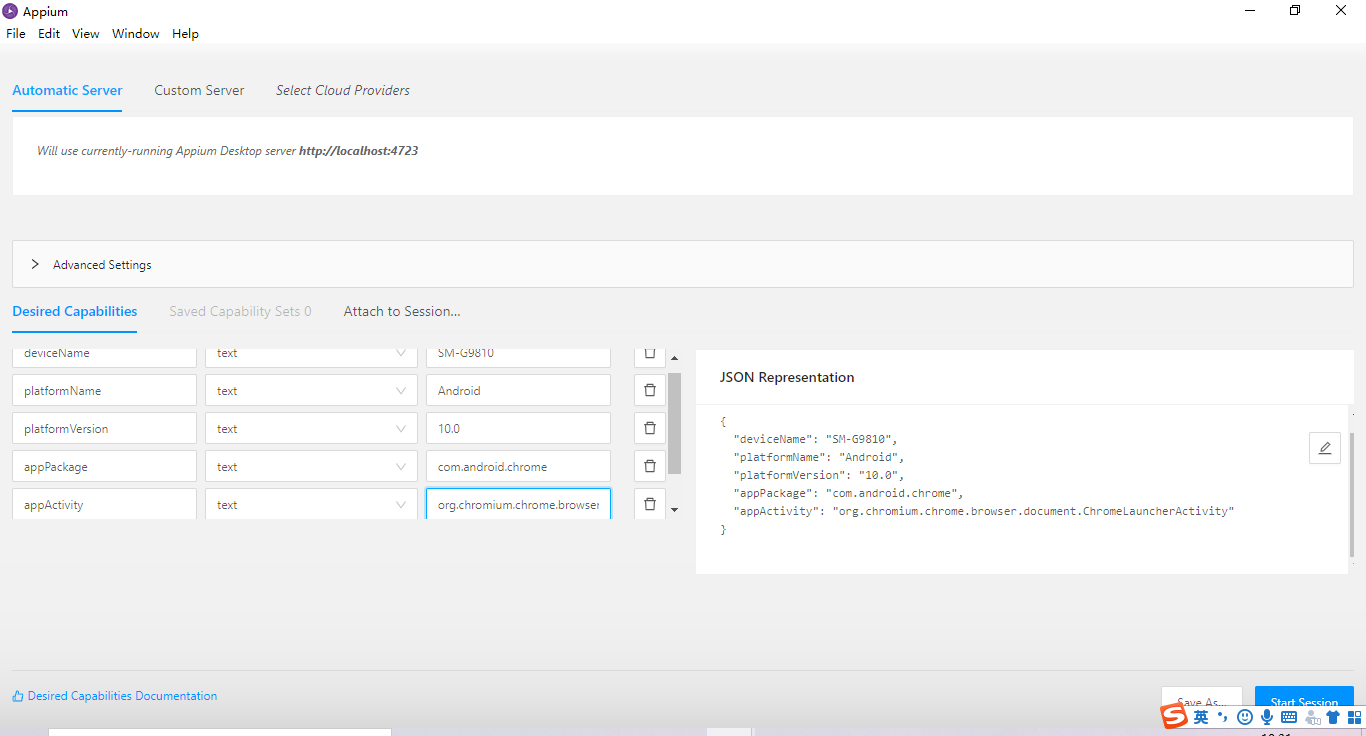This screenshot has width=1366, height=736.
Task: Open the type dropdown for appActivity
Action: click(311, 504)
